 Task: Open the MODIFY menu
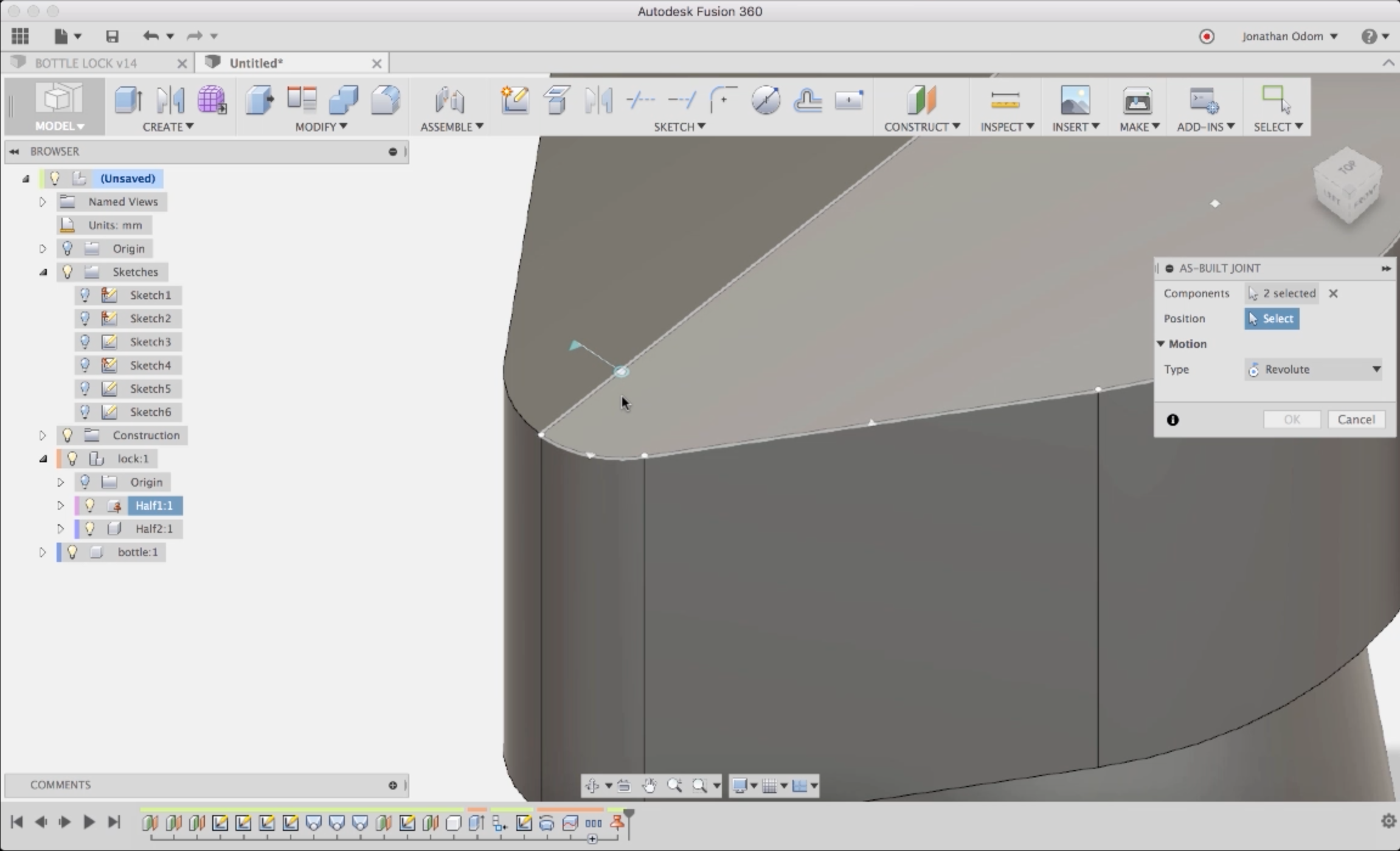pyautogui.click(x=321, y=127)
